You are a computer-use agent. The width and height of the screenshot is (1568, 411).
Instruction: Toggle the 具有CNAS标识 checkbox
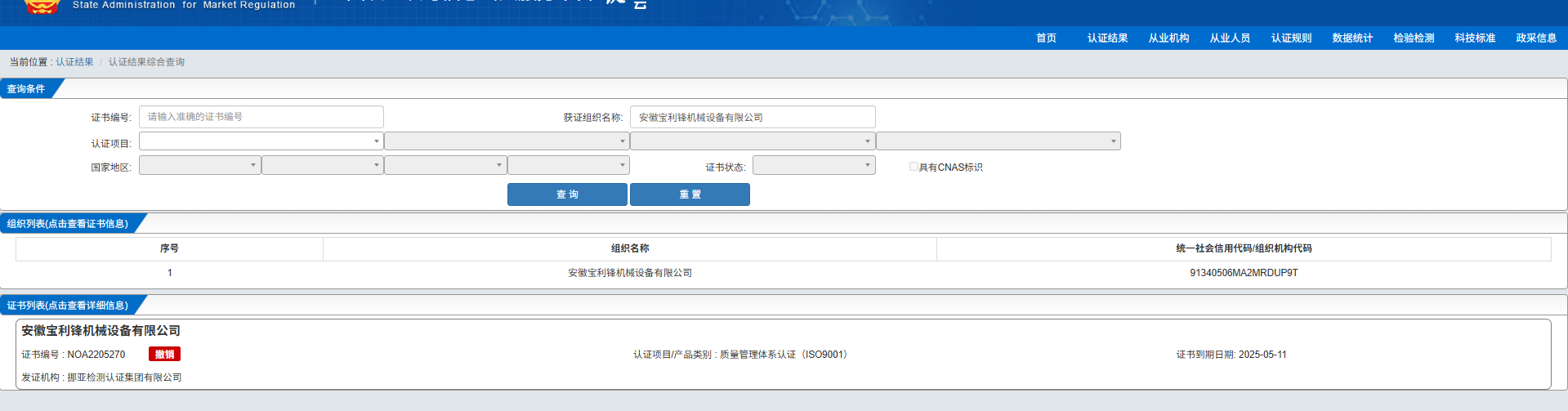[914, 167]
